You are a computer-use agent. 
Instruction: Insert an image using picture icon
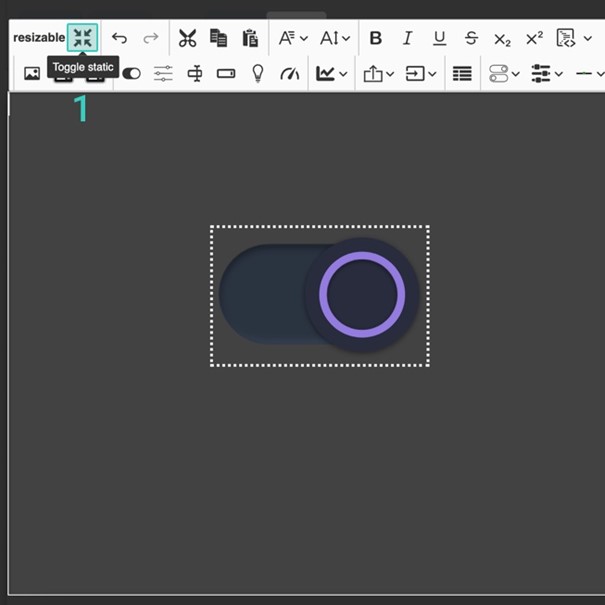pyautogui.click(x=32, y=73)
